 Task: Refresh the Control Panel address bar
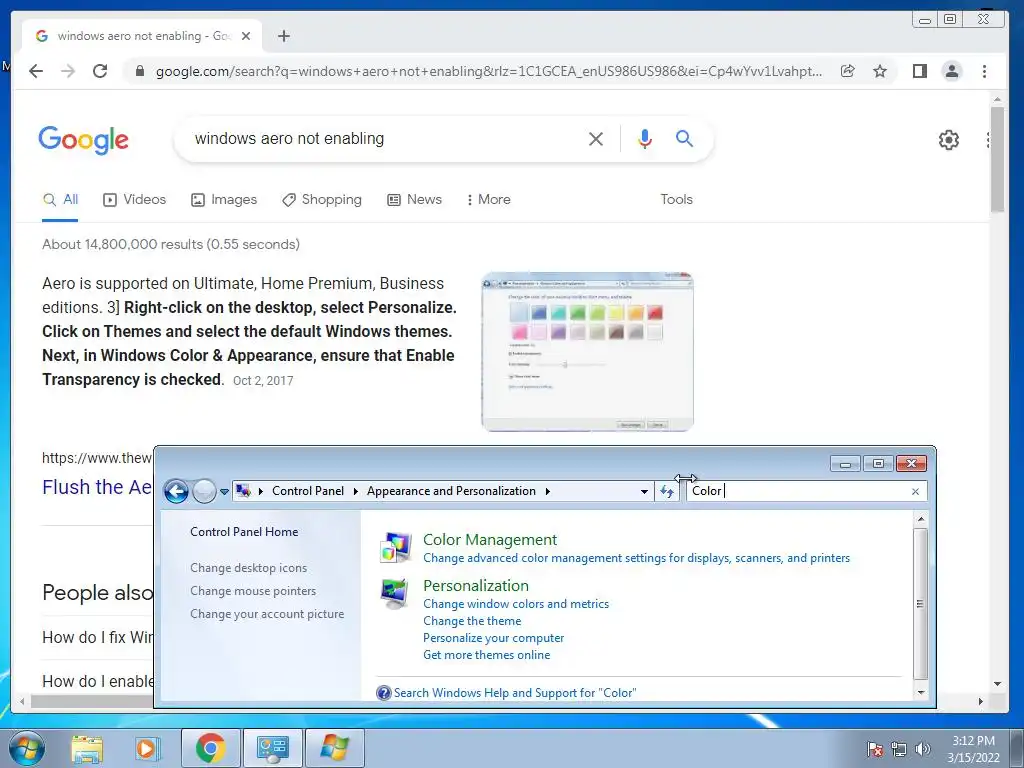667,491
